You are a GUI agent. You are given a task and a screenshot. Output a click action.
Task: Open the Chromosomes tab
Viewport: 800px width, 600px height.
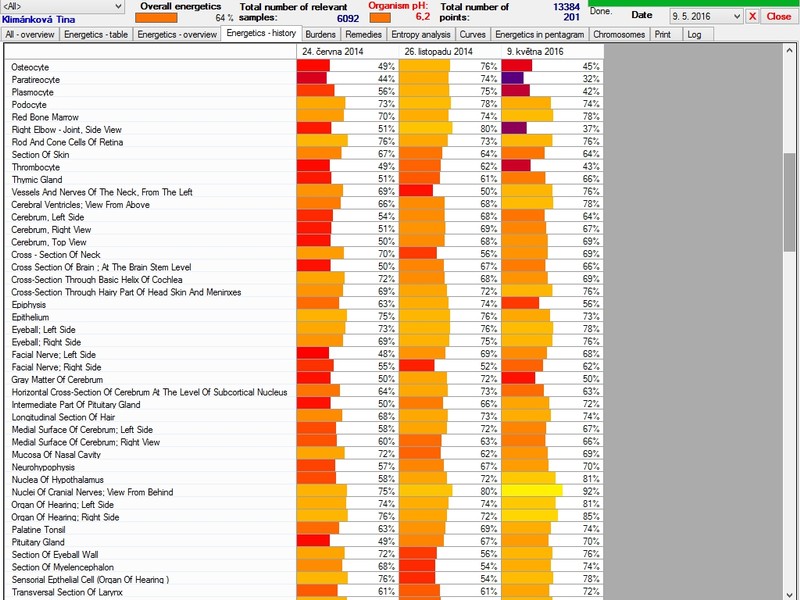point(619,34)
